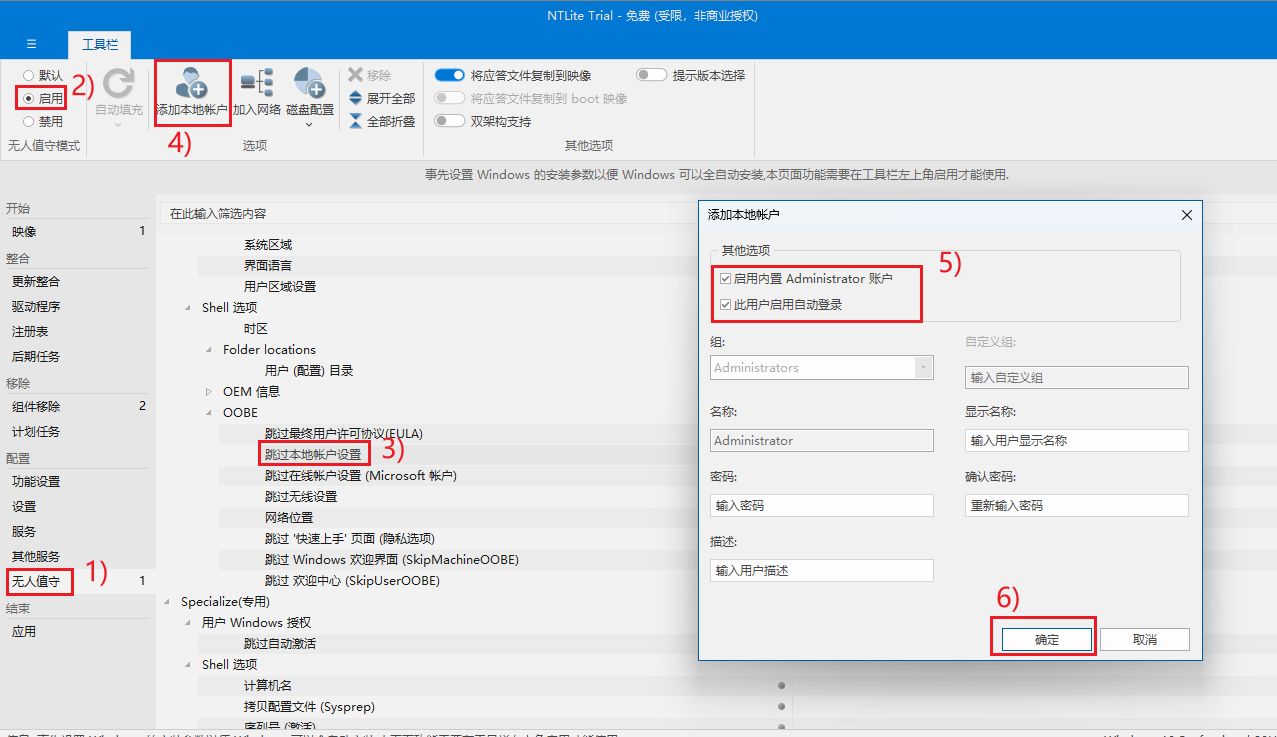
Task: Click the Remove (移除) toolbar icon
Action: [355, 75]
